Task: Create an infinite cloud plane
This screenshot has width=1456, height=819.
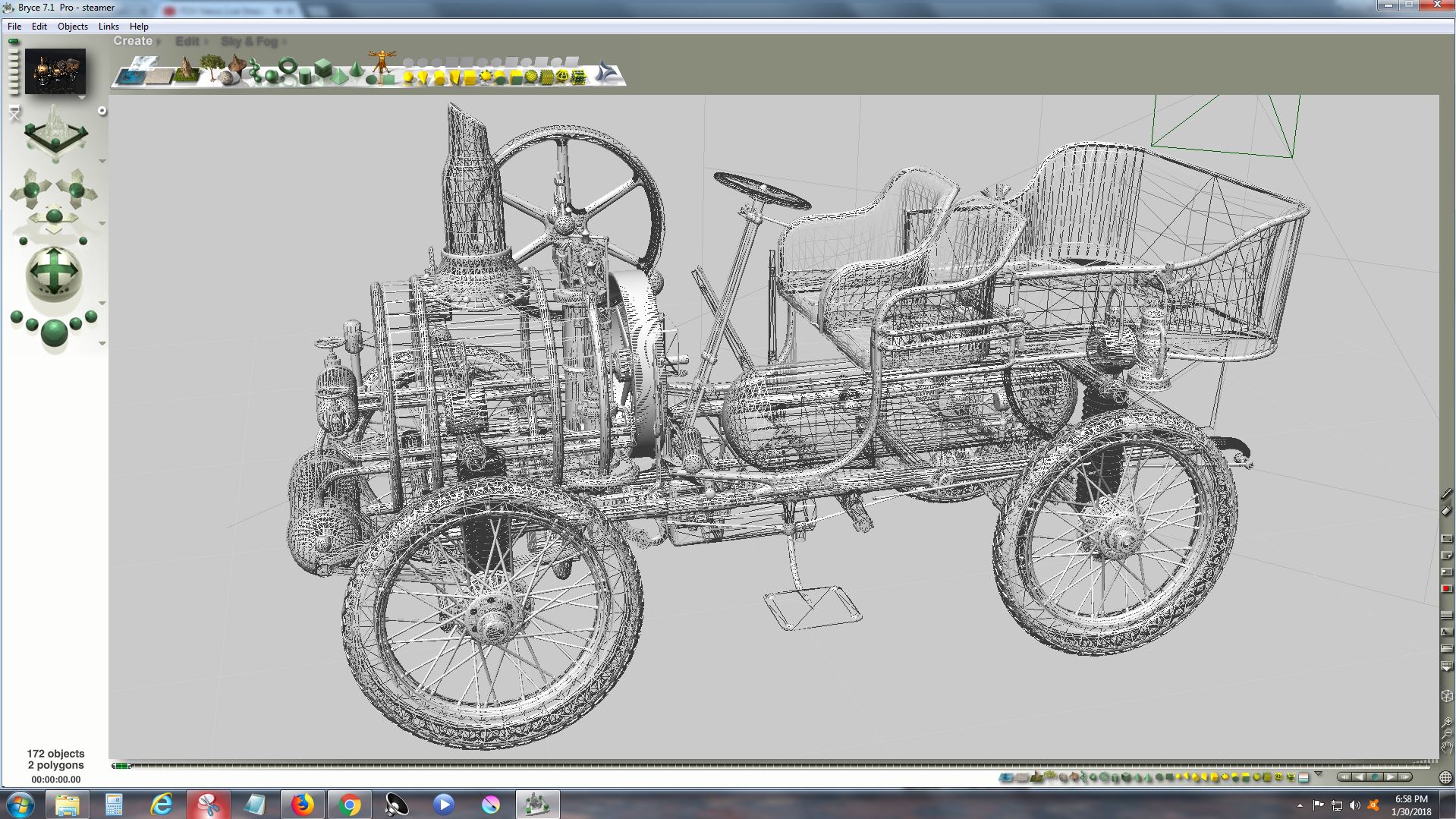Action: 143,62
